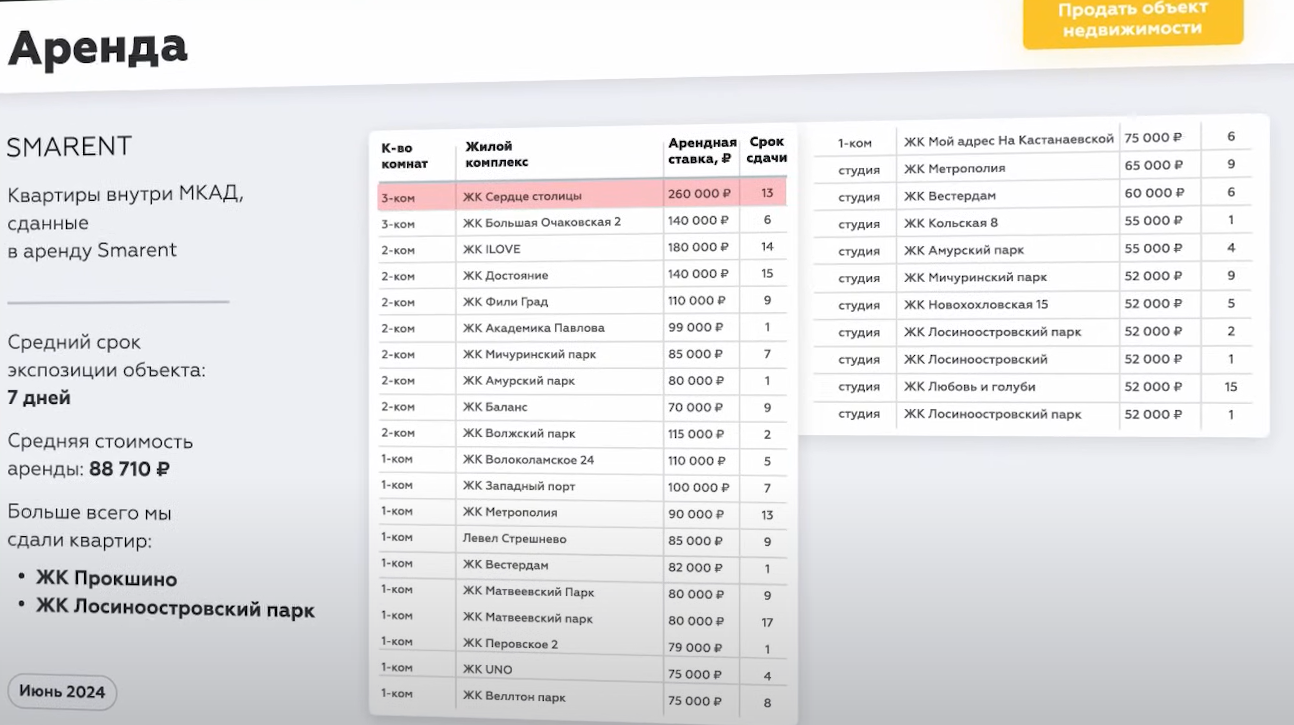Click the 'ЖК UNO' cell
This screenshot has width=1294, height=725.
pos(488,670)
